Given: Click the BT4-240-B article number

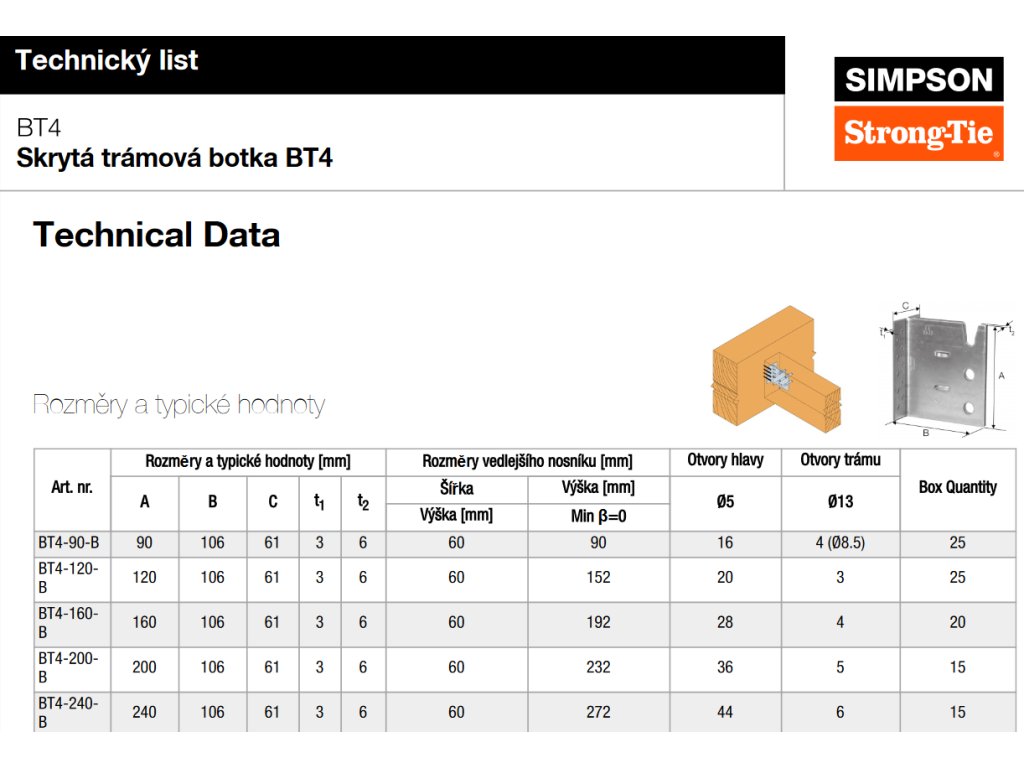Looking at the screenshot, I should point(69,712).
